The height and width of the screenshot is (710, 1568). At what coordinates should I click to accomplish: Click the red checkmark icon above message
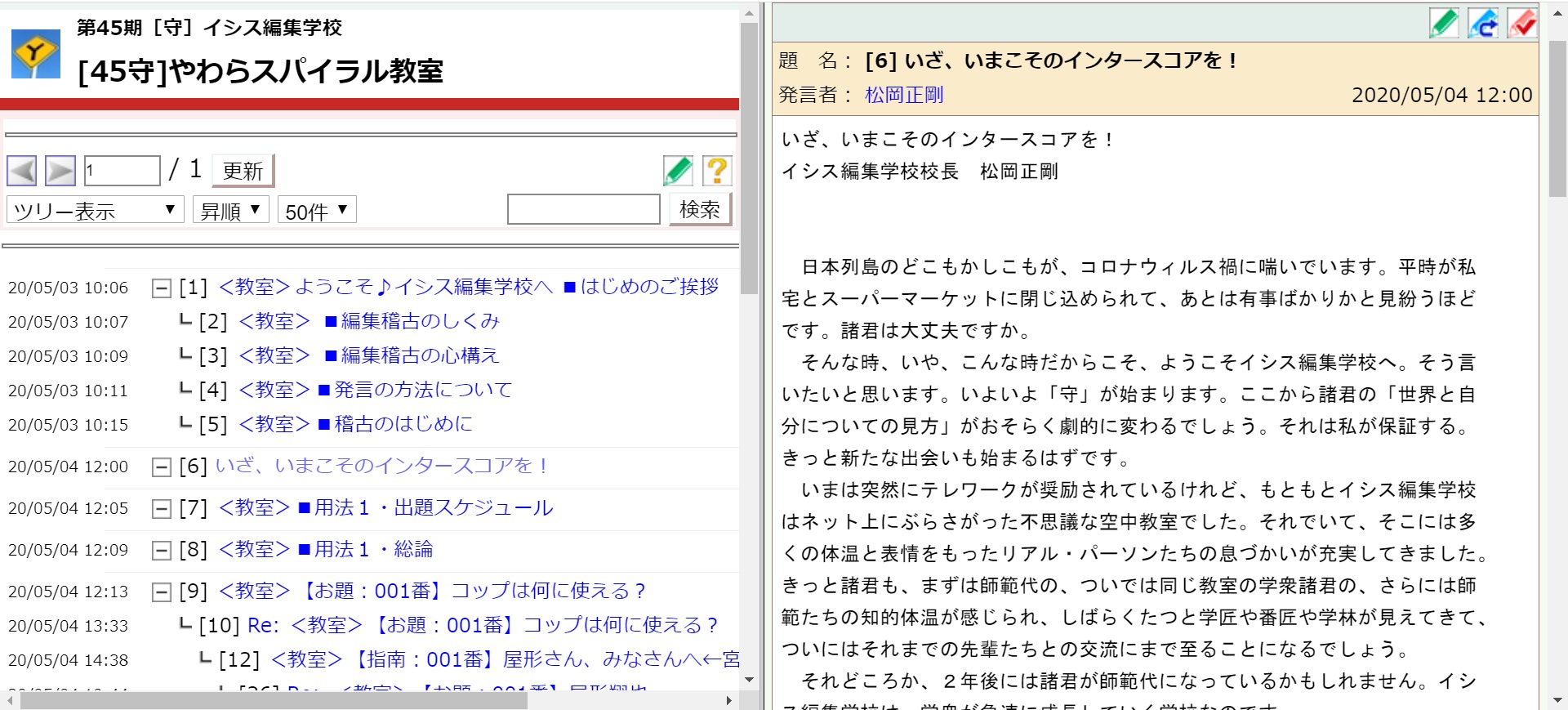(1522, 23)
